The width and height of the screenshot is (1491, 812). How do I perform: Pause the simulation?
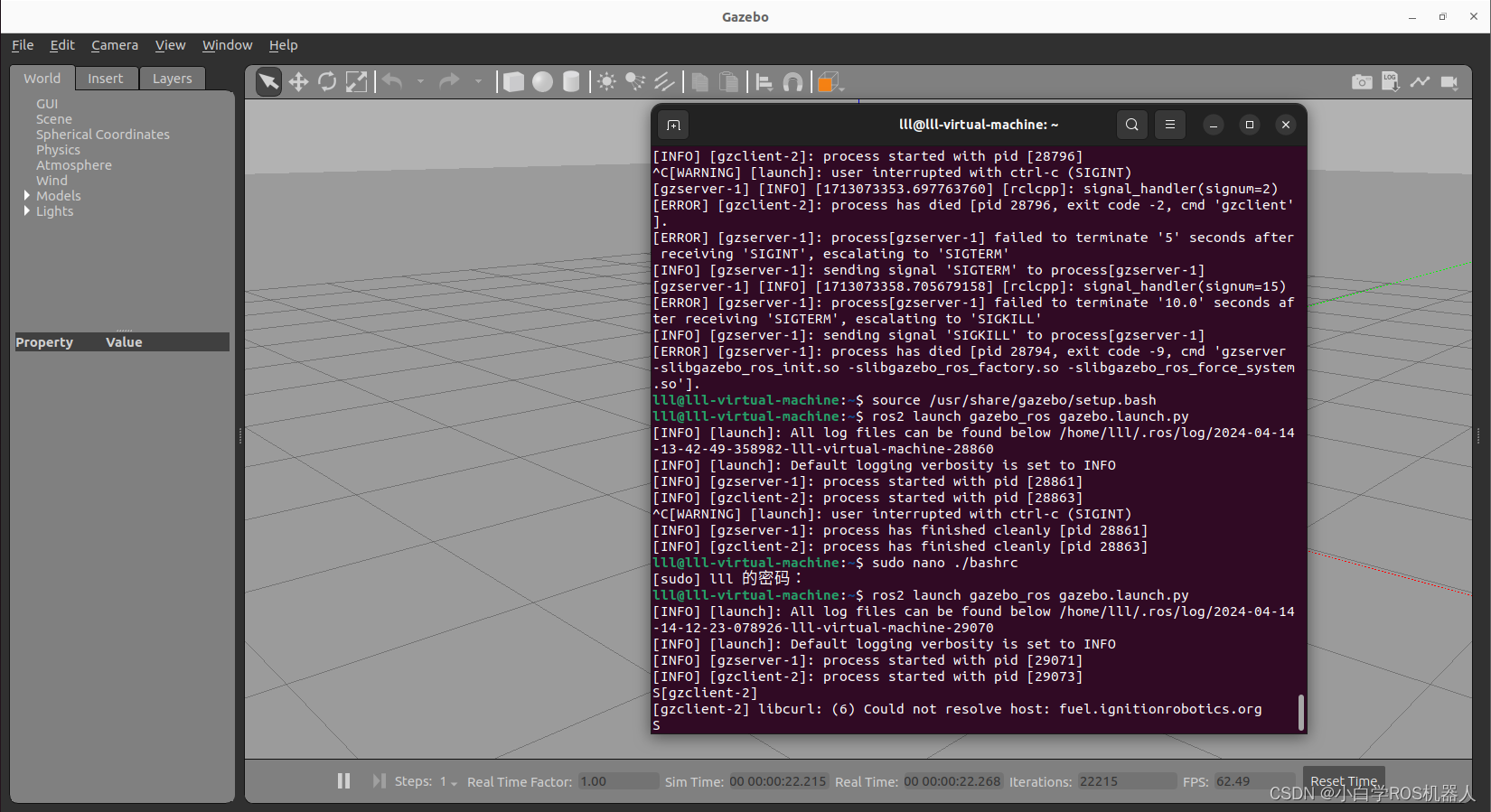coord(343,780)
